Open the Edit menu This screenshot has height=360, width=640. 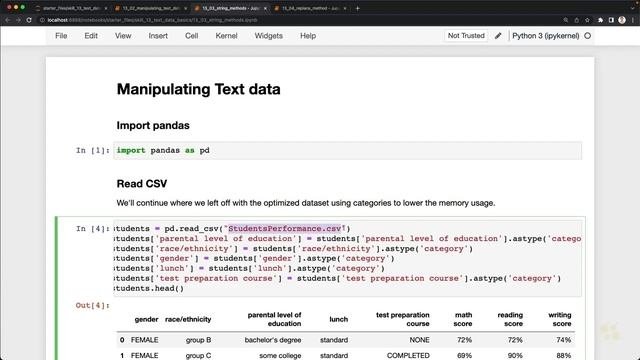[91, 36]
